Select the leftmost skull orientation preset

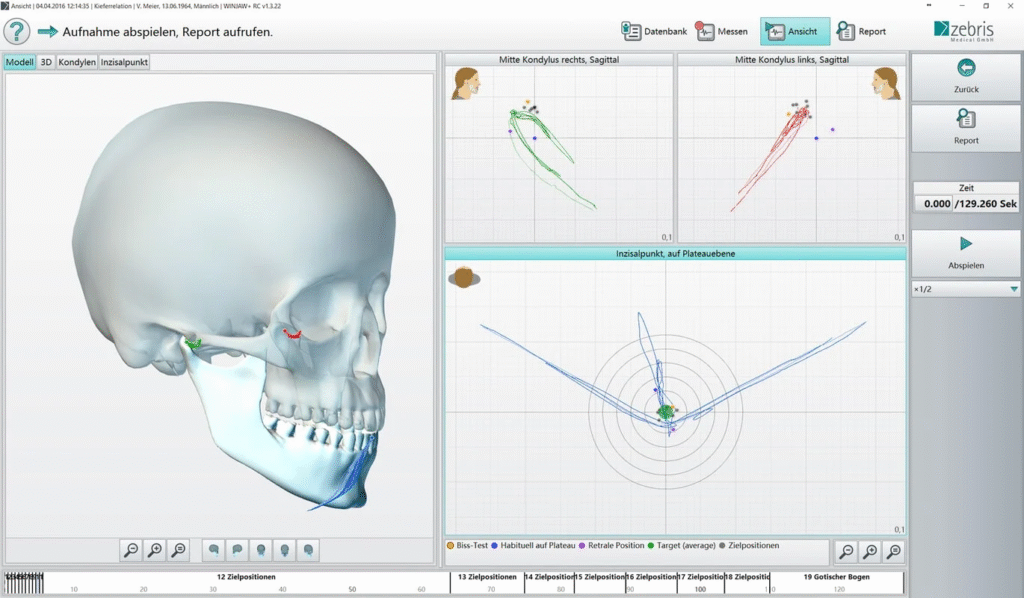click(213, 549)
